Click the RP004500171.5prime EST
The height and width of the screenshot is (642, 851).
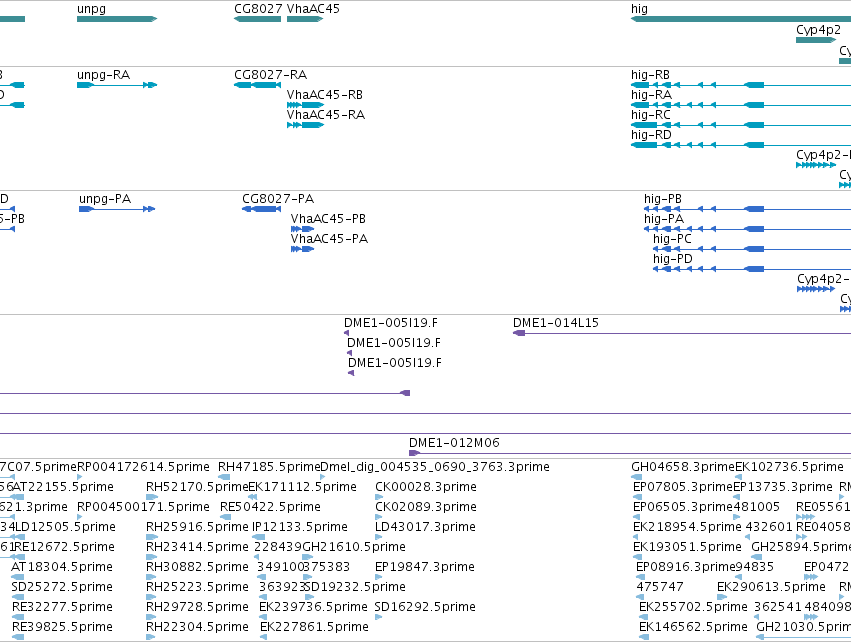tap(80, 517)
